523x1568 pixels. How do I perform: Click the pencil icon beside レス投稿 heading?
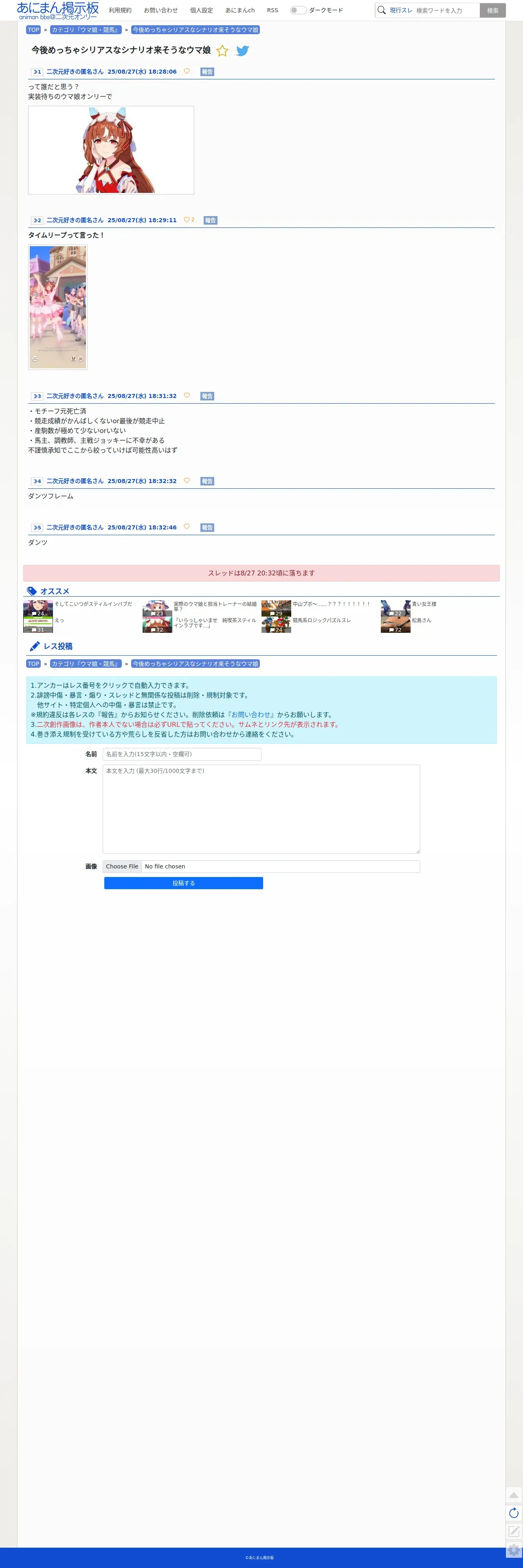point(35,646)
